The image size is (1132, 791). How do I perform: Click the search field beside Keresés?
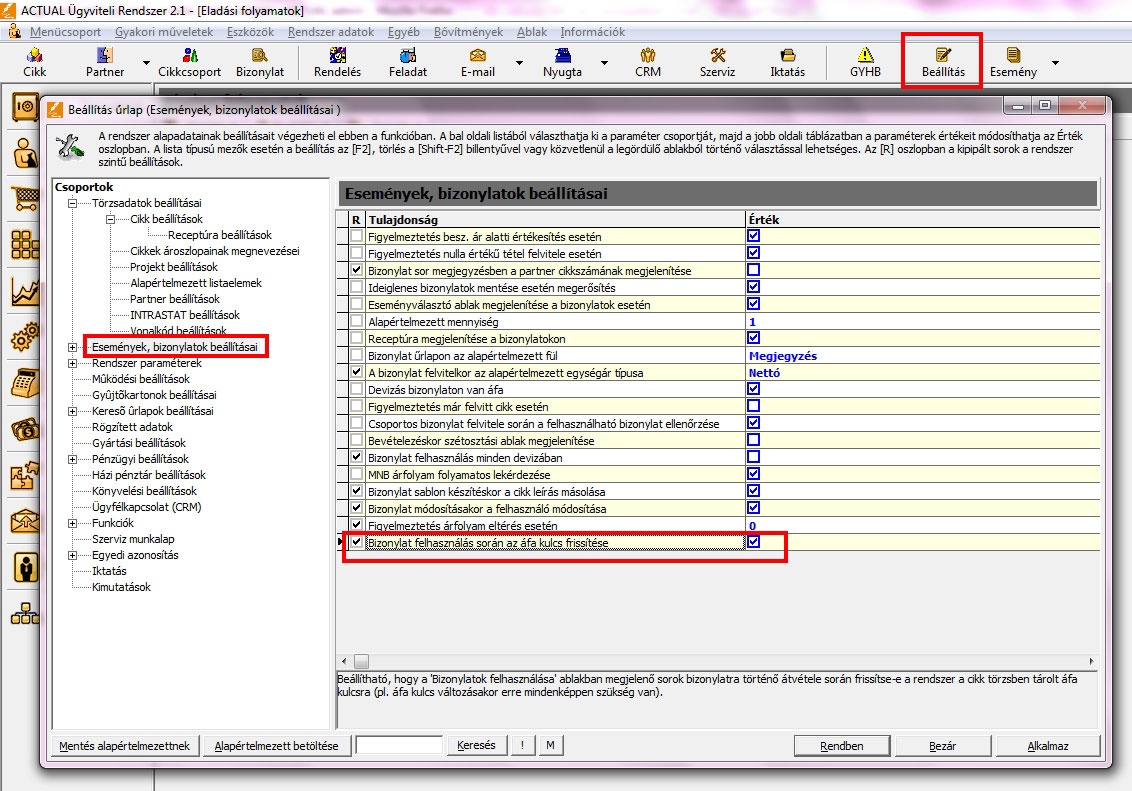[399, 745]
